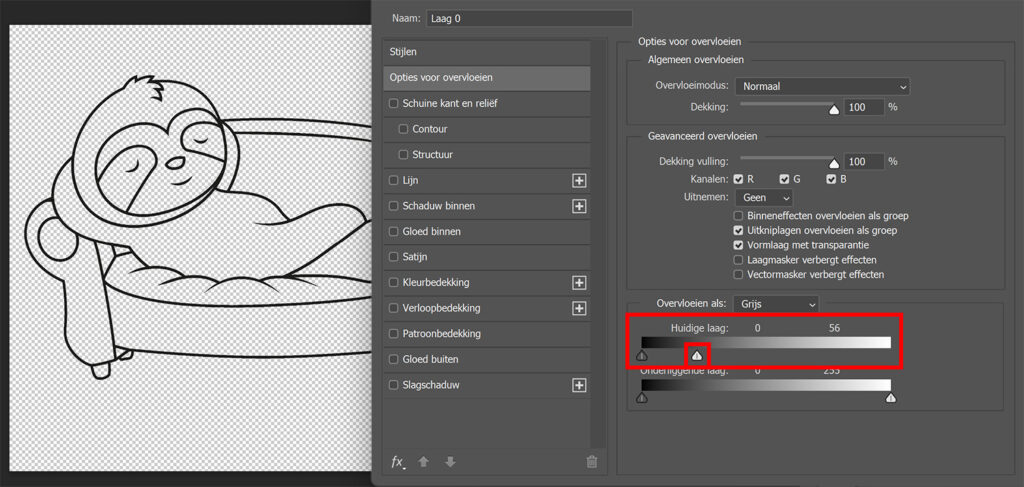
Task: Open the Overvloeien als dropdown set to Grijs
Action: point(776,303)
